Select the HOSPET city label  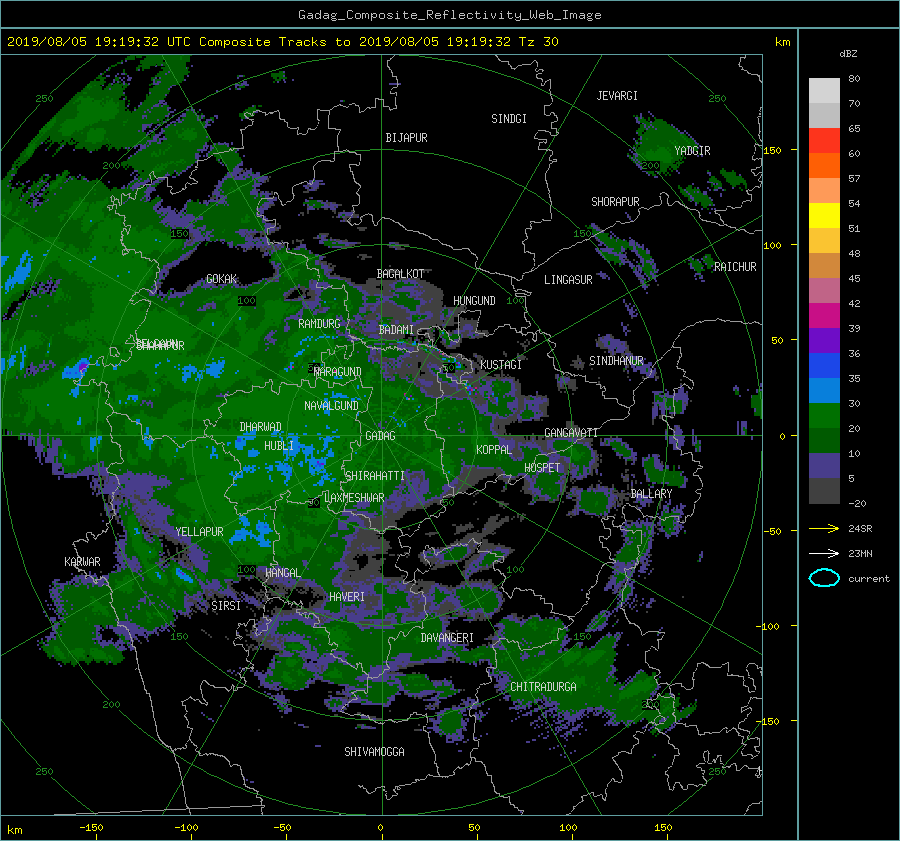542,468
